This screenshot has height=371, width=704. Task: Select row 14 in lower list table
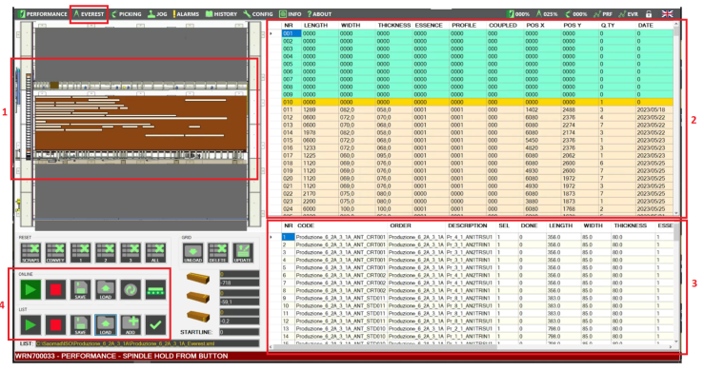[x=477, y=336]
